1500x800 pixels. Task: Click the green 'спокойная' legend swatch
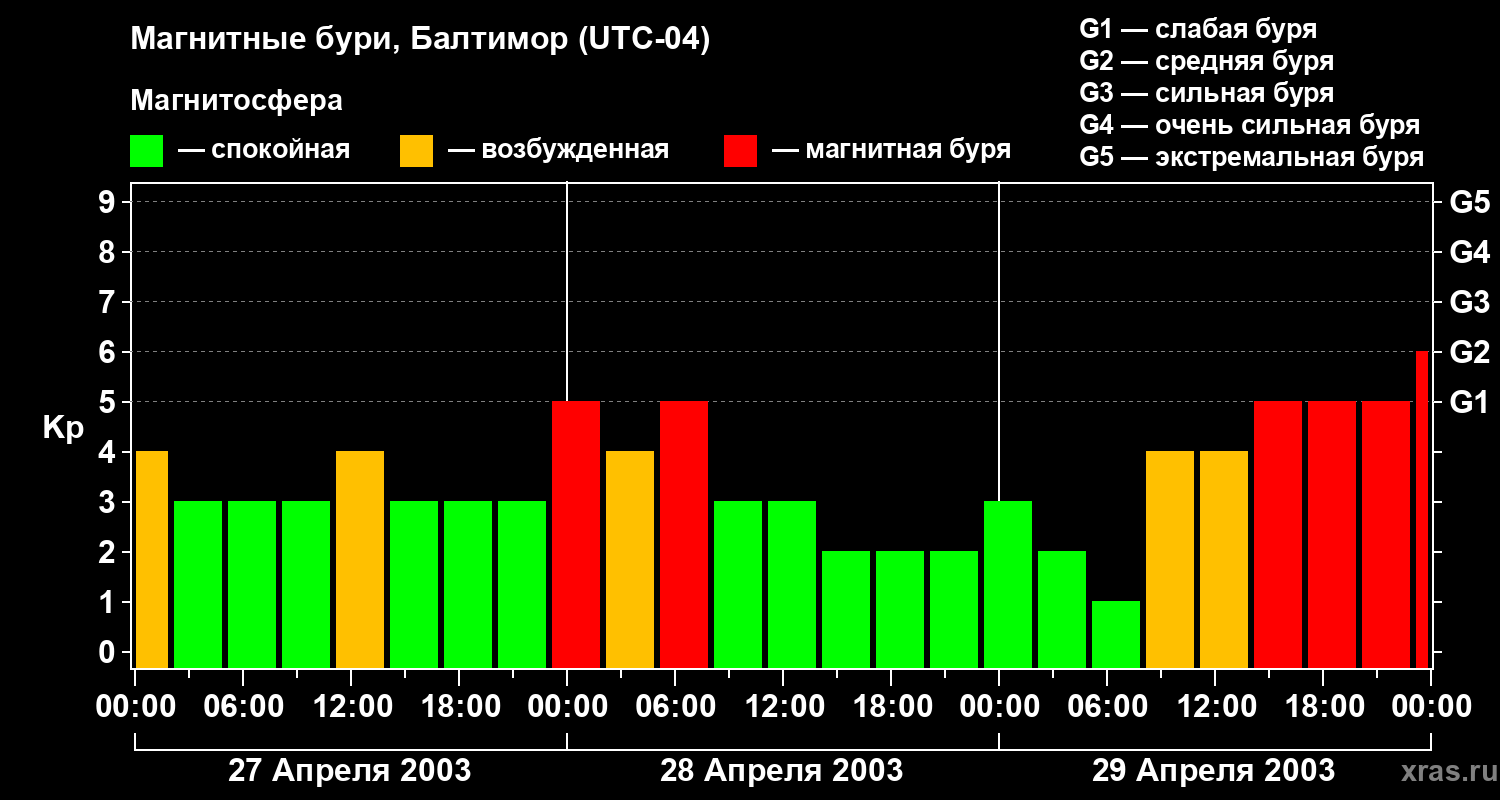click(146, 151)
